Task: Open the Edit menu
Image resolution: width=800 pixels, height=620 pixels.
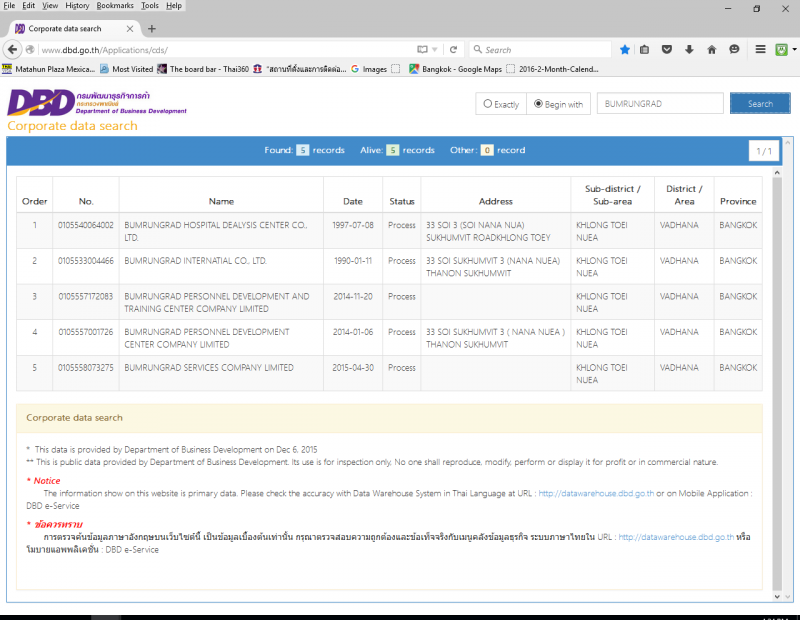Action: click(x=29, y=6)
